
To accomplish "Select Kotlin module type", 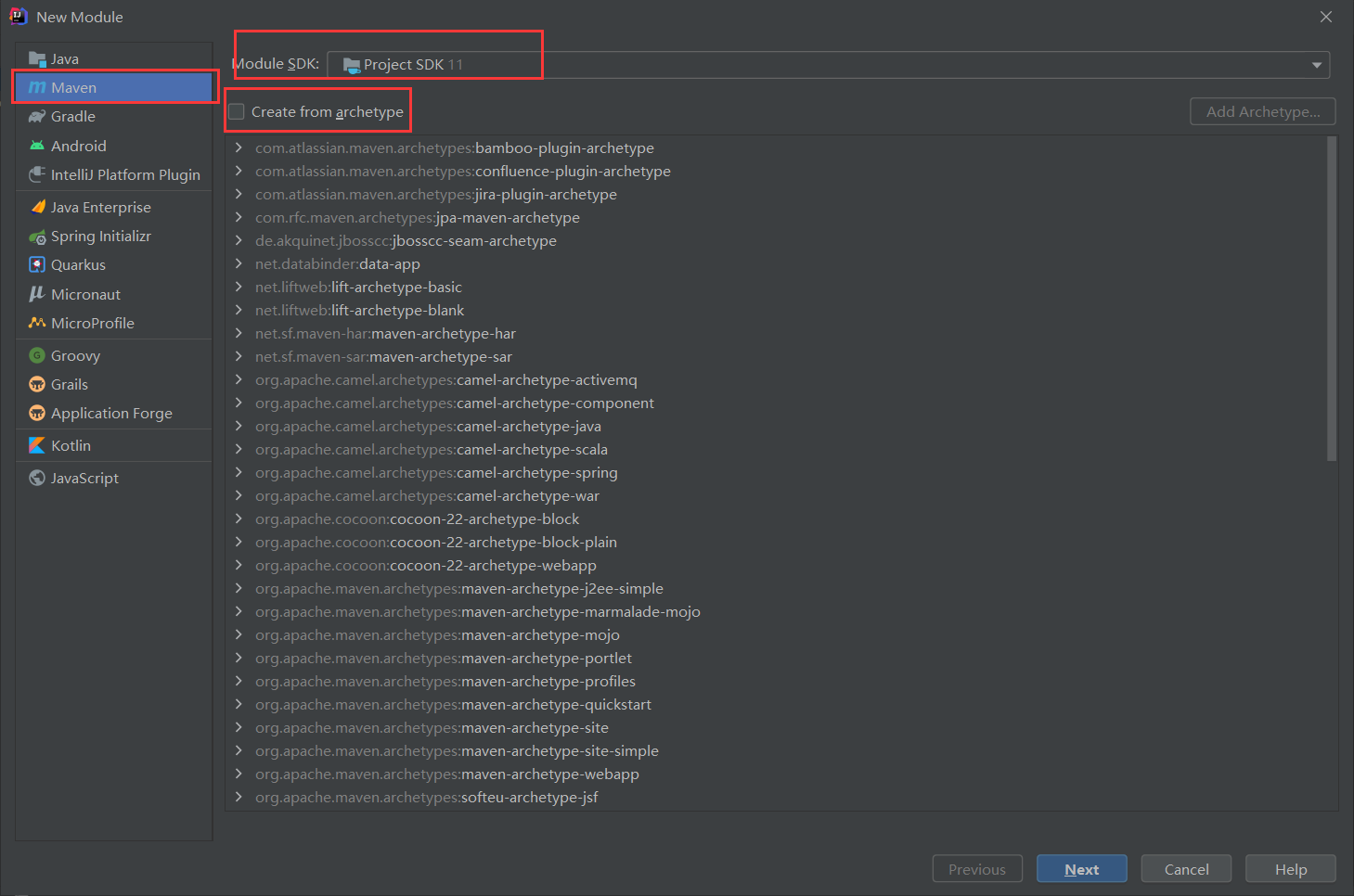I will coord(114,445).
